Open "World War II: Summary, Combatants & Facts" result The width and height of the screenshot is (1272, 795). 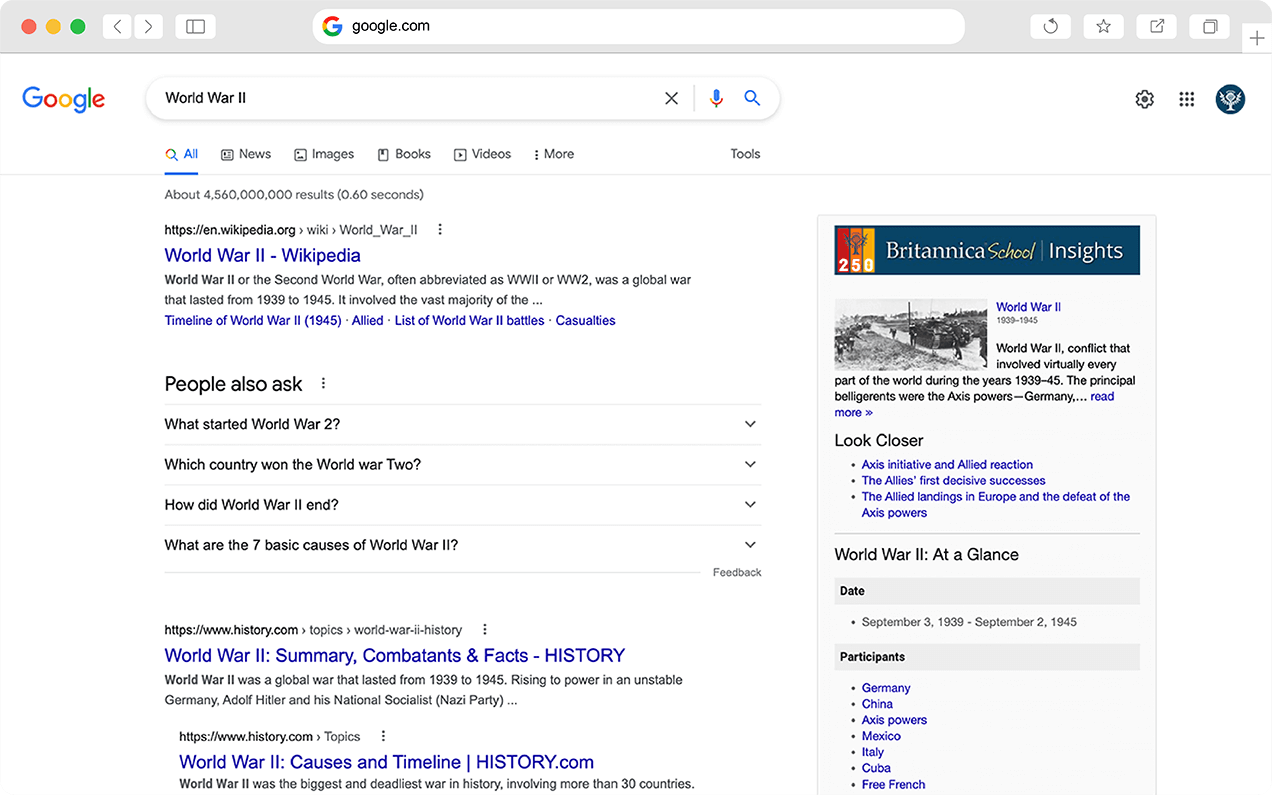pos(395,655)
